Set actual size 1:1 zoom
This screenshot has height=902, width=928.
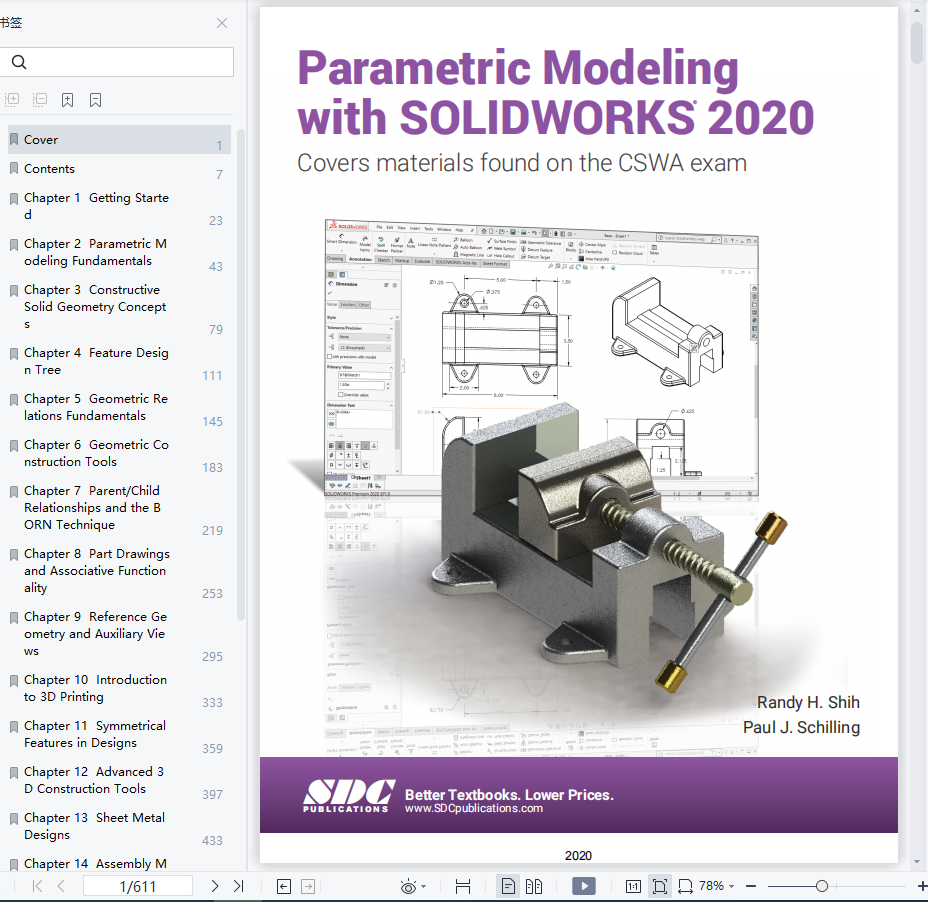(x=633, y=886)
